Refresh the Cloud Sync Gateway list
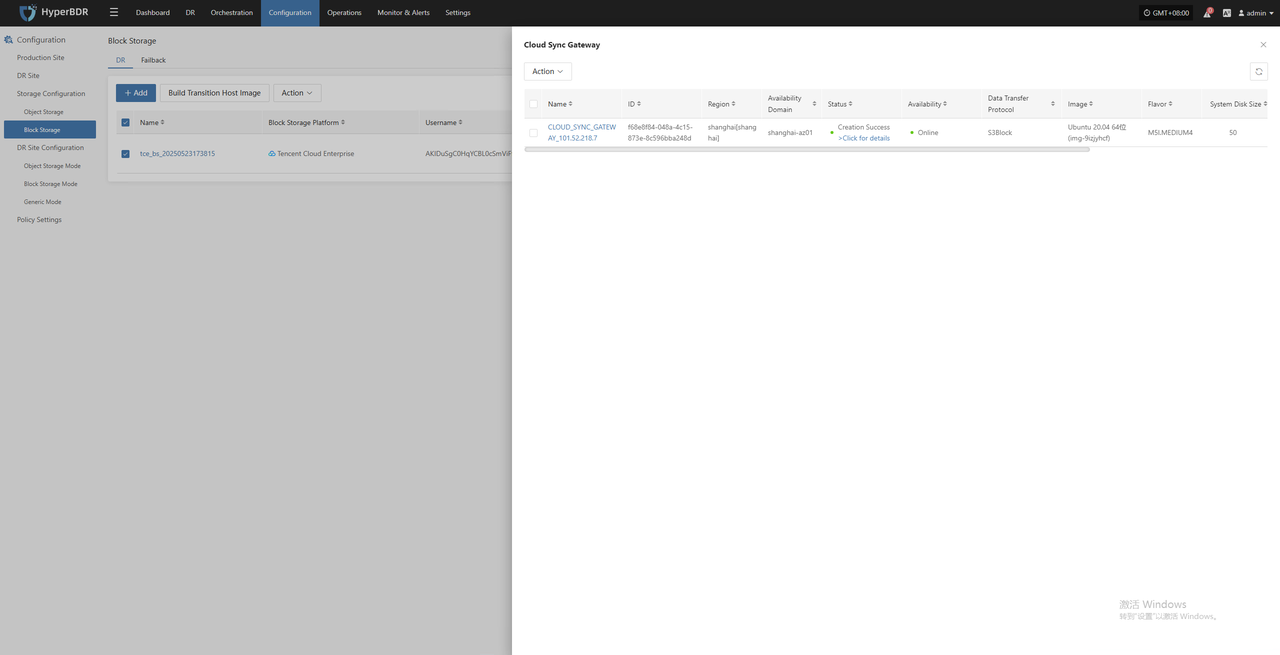 (x=1259, y=71)
